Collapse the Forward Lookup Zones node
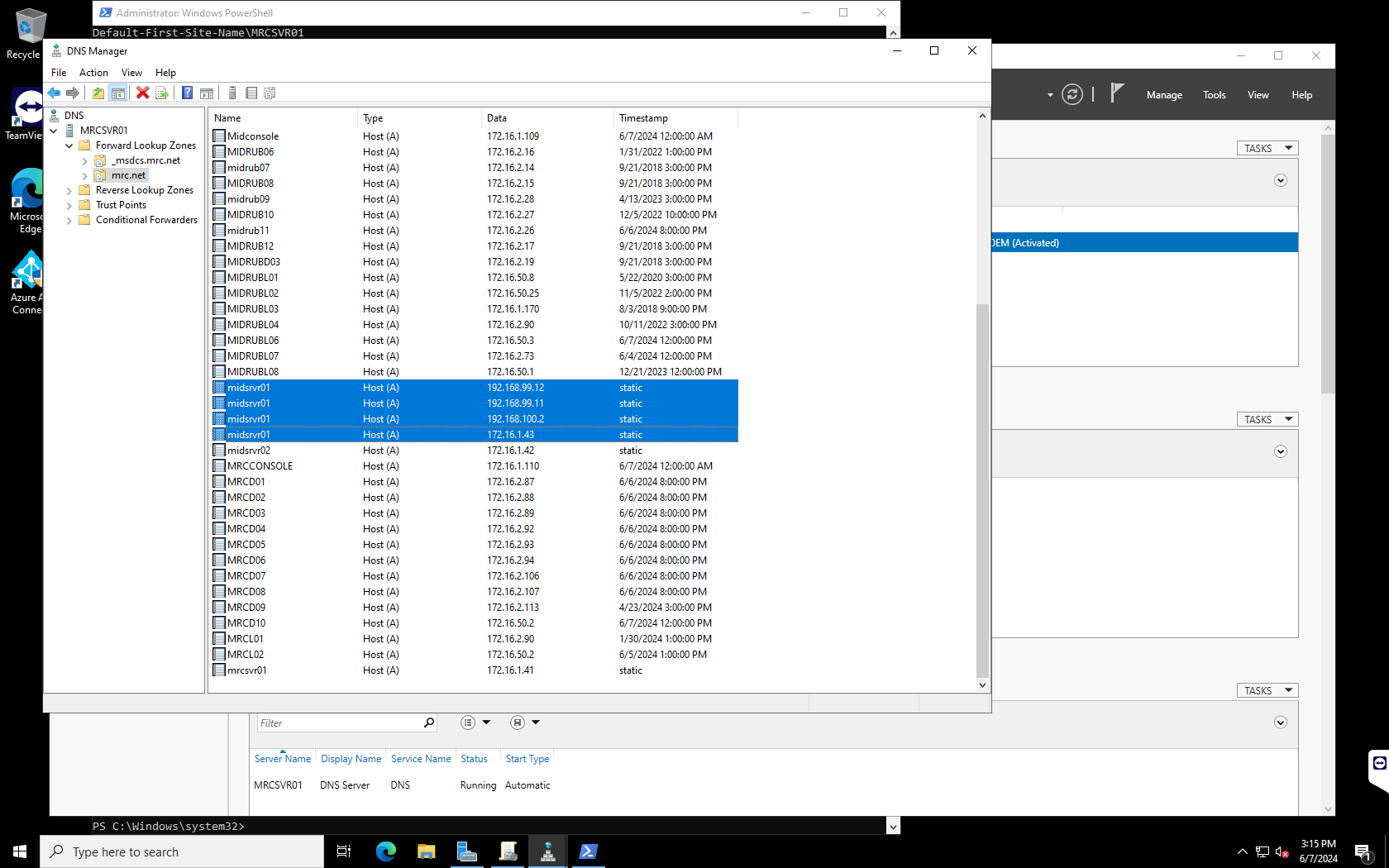The width and height of the screenshot is (1389, 868). pos(69,145)
